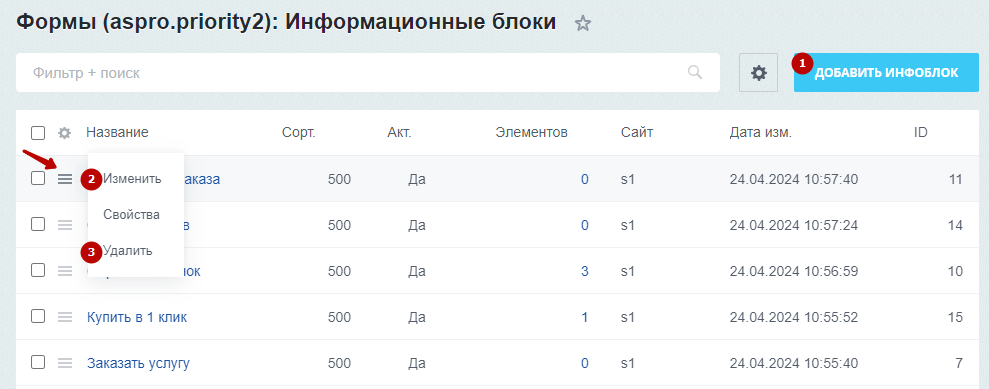Add the page to favorites with the star icon
The height and width of the screenshot is (389, 989).
click(x=583, y=24)
